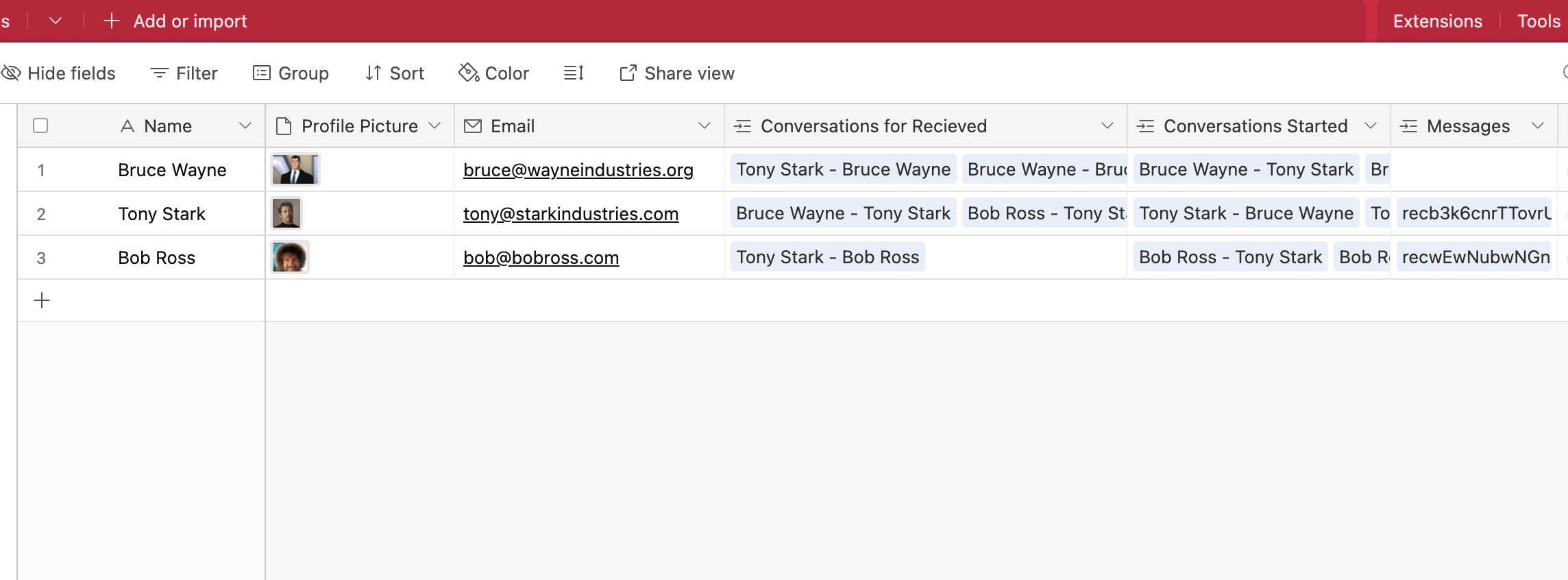The height and width of the screenshot is (580, 1568).
Task: Select row number 2
Action: (41, 214)
